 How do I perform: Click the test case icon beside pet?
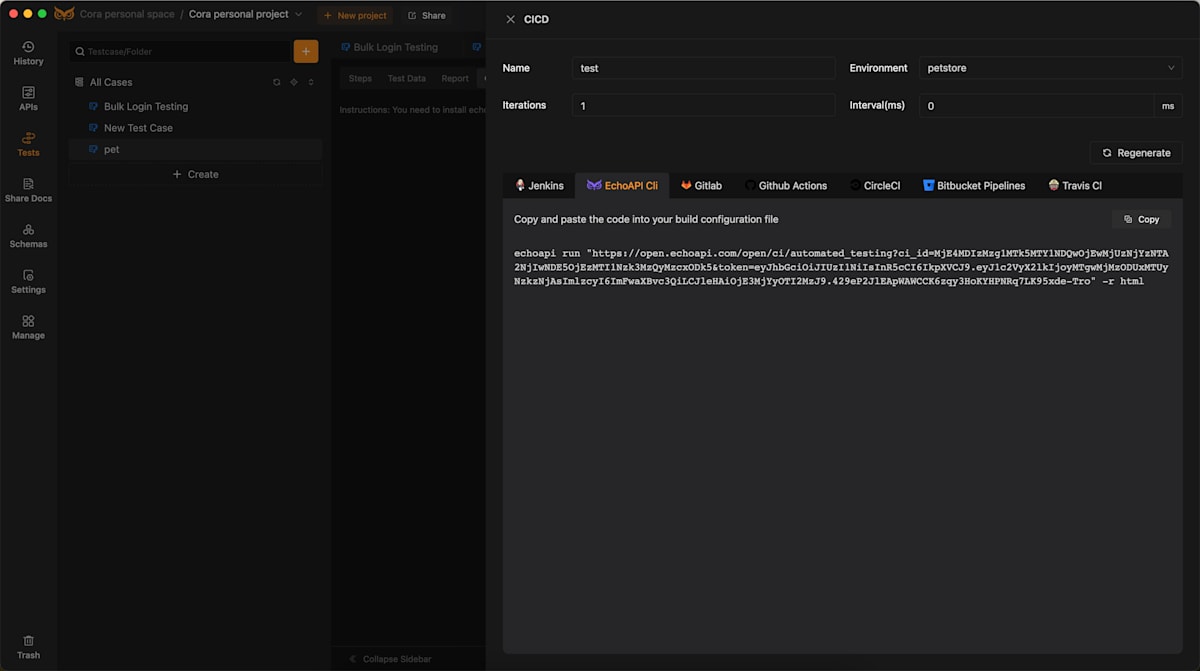[x=94, y=149]
